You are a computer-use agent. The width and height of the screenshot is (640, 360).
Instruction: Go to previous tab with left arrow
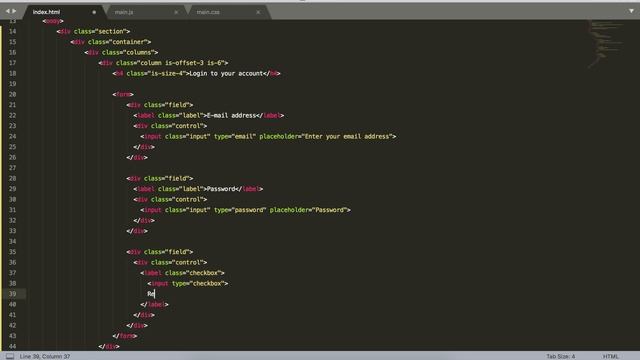(x=7, y=11)
